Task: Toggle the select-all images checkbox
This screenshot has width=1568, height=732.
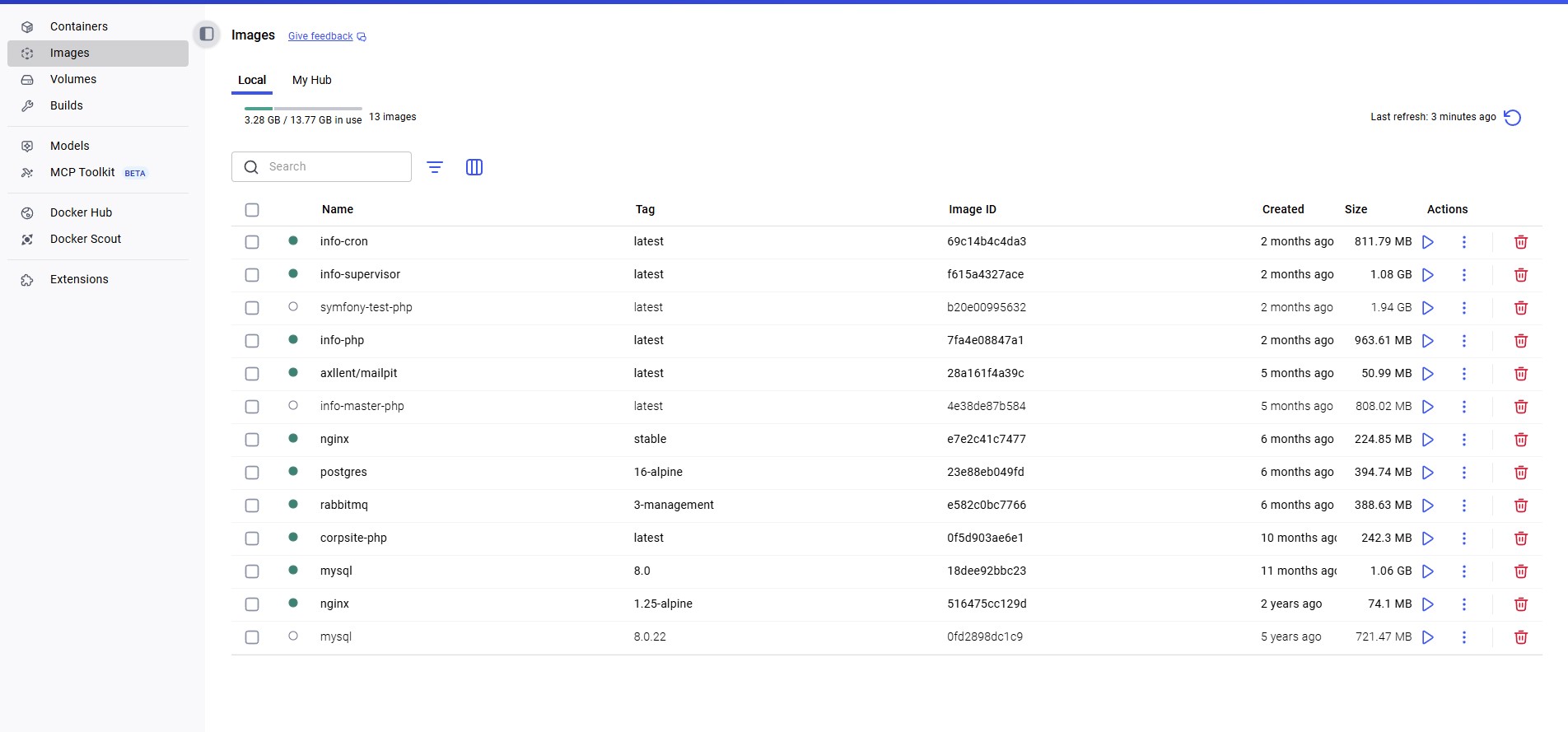Action: [x=252, y=210]
